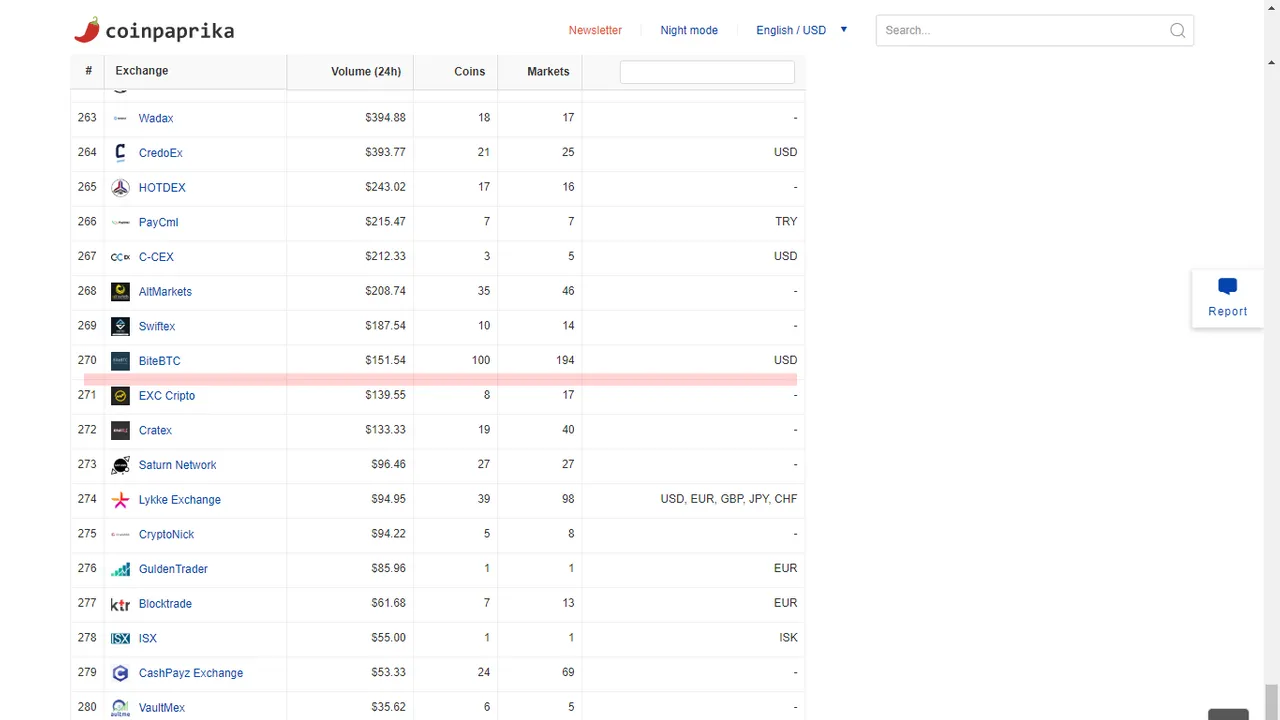1280x720 pixels.
Task: Open the English / USD language dropdown
Action: coord(801,30)
